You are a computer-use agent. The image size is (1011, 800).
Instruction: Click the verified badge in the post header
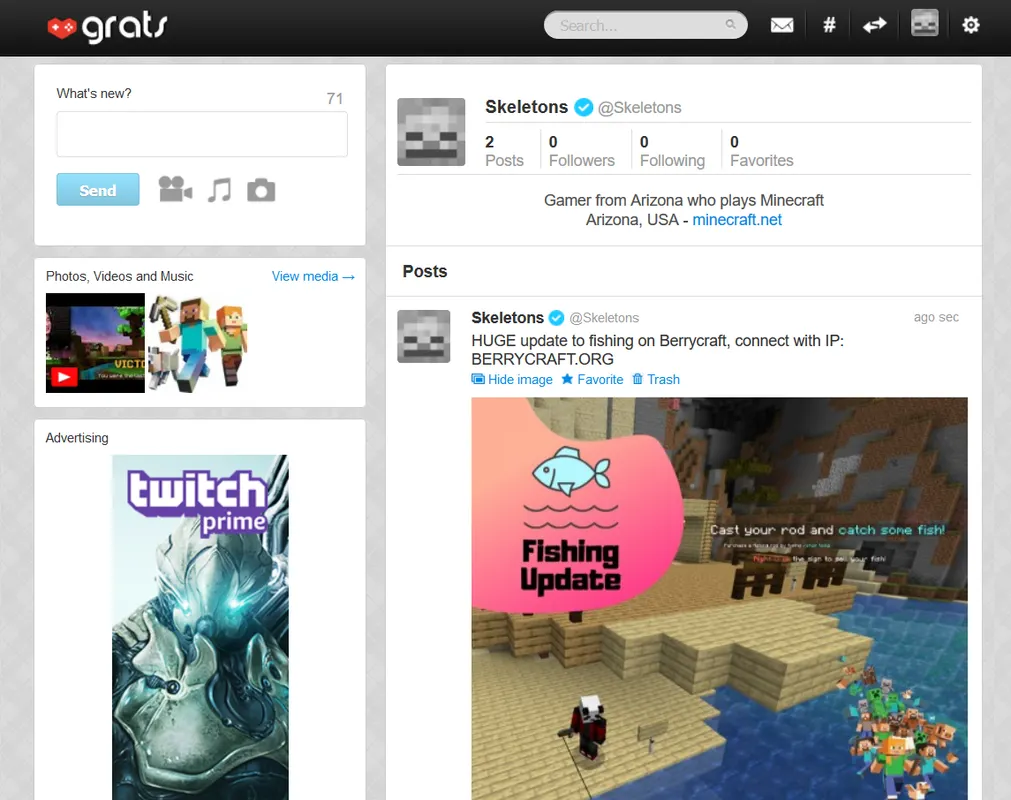click(x=556, y=318)
